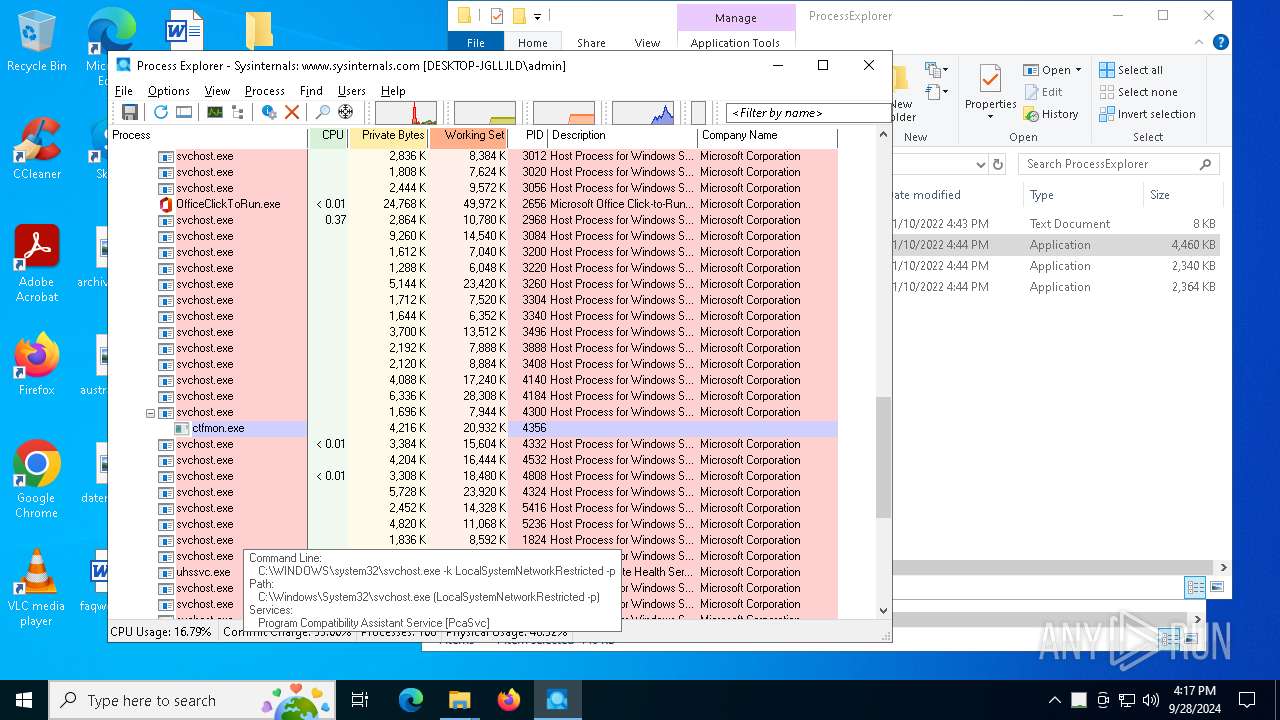Click the Quick Access properties checkmark icon in Explorer title bar

pos(497,16)
